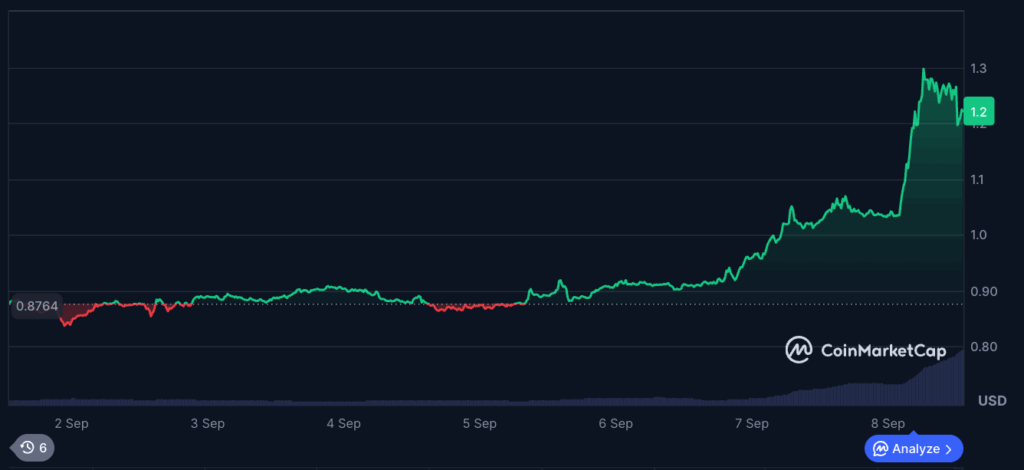Click the chart peak near 1.3
This screenshot has height=470, width=1024.
pos(923,69)
